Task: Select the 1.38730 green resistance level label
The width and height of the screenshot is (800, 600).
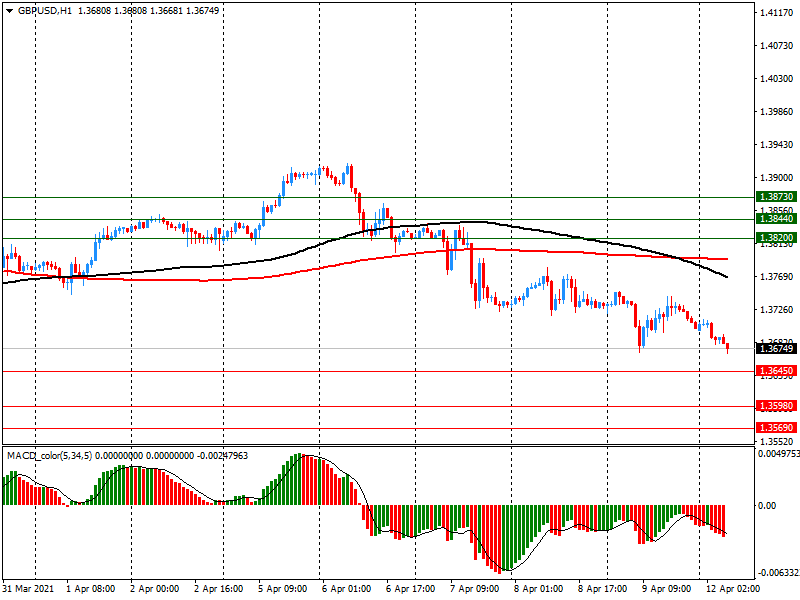Action: point(776,196)
